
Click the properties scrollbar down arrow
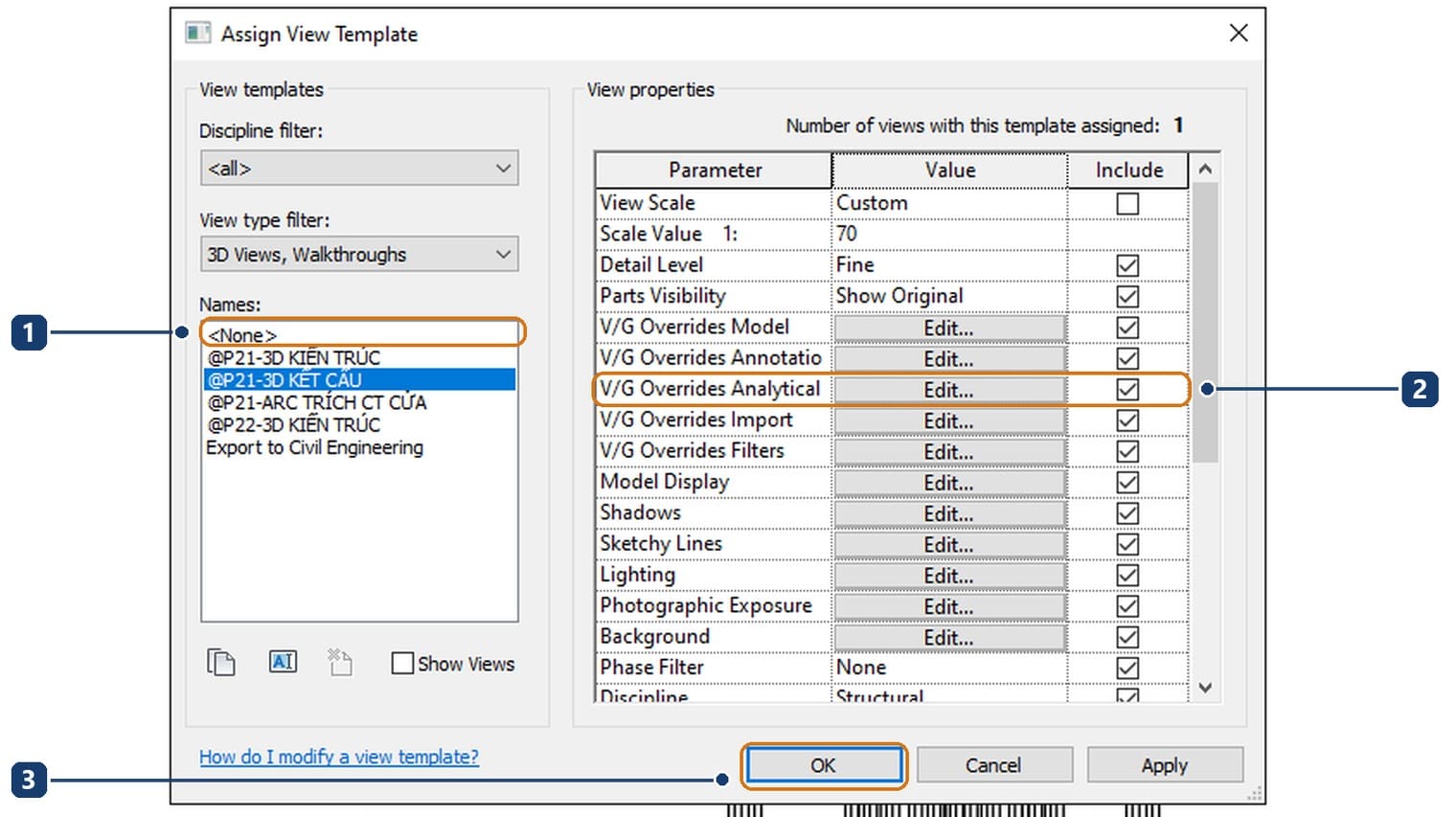coord(1205,688)
